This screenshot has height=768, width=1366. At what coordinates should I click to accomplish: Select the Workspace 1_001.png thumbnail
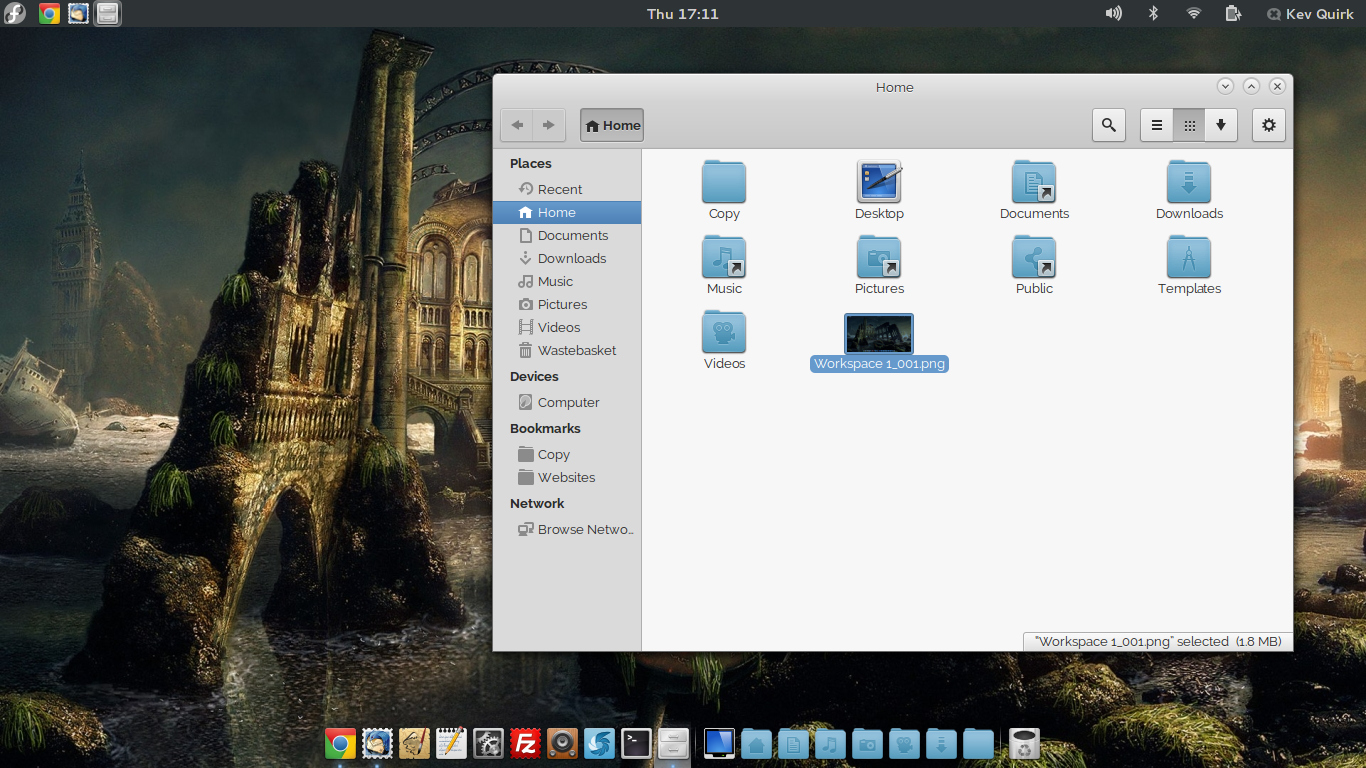tap(879, 334)
